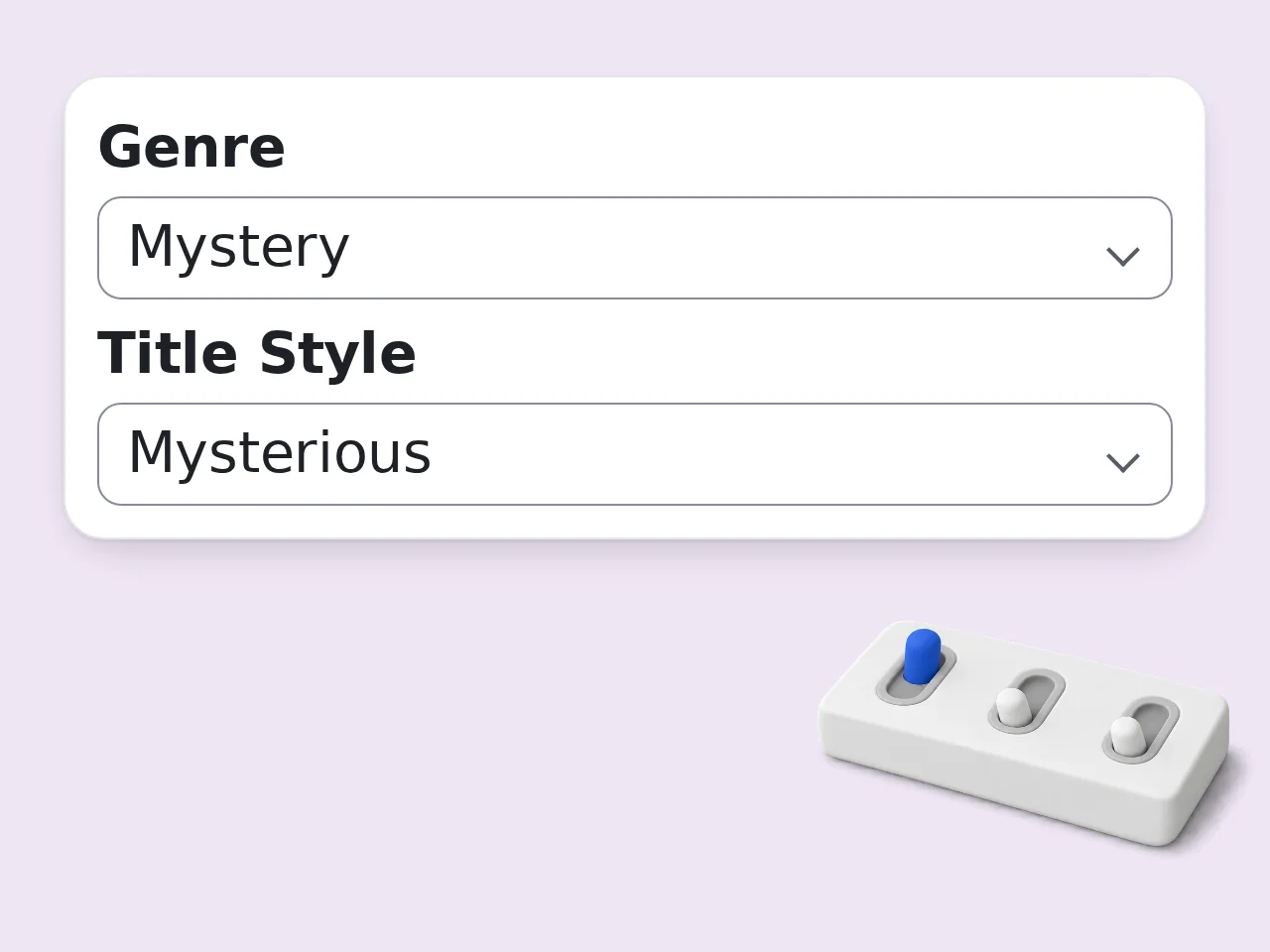This screenshot has height=952, width=1270.
Task: Open the Genre dropdown
Action: coord(635,248)
